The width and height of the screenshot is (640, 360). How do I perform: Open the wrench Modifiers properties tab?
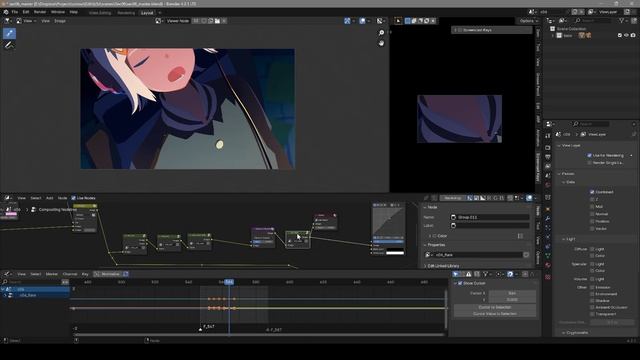(x=548, y=218)
